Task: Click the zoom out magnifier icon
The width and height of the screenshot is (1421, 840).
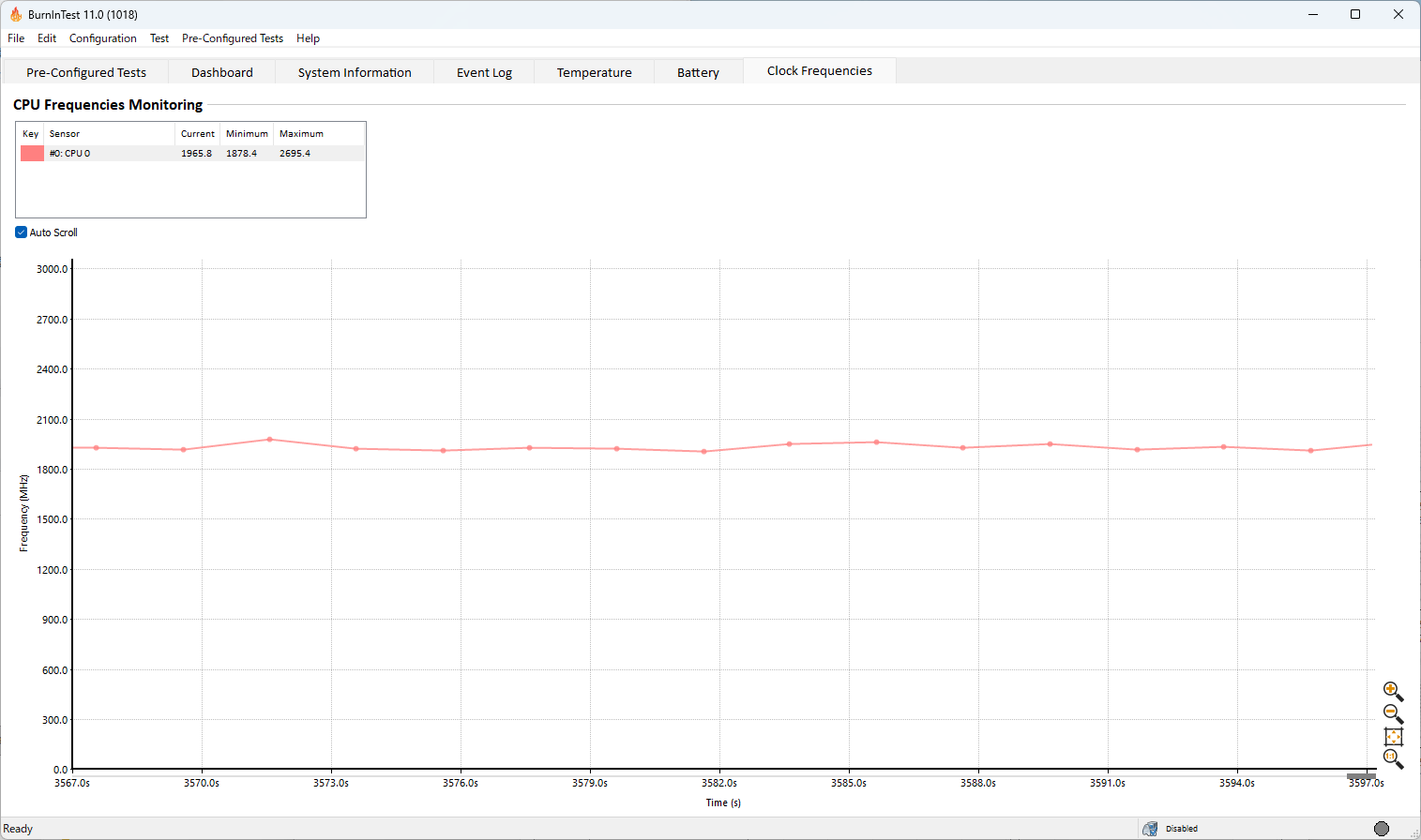Action: 1393,713
